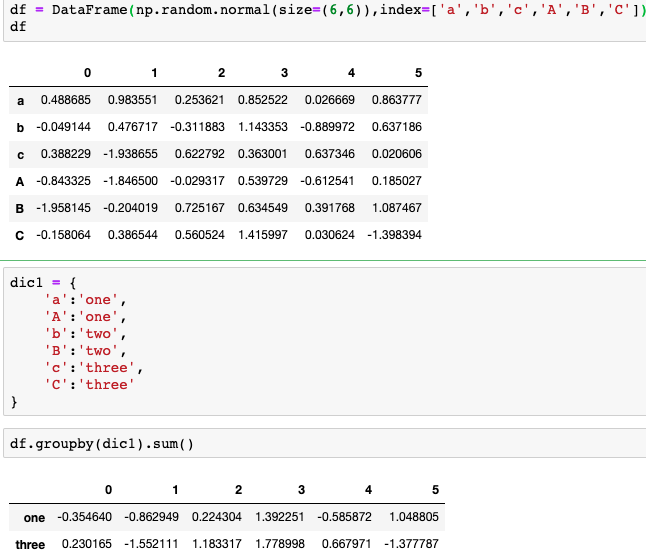Select value -0.843325 in row A
This screenshot has width=646, height=557.
63,181
